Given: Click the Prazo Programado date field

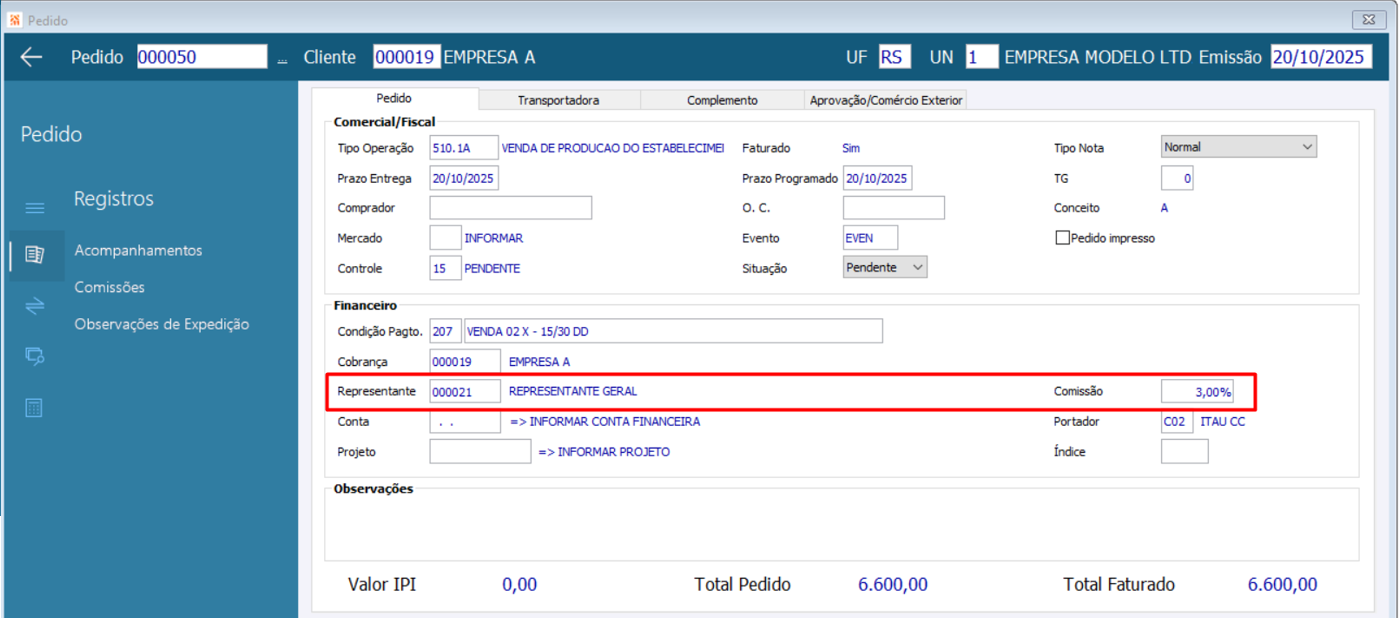Looking at the screenshot, I should click(x=877, y=178).
